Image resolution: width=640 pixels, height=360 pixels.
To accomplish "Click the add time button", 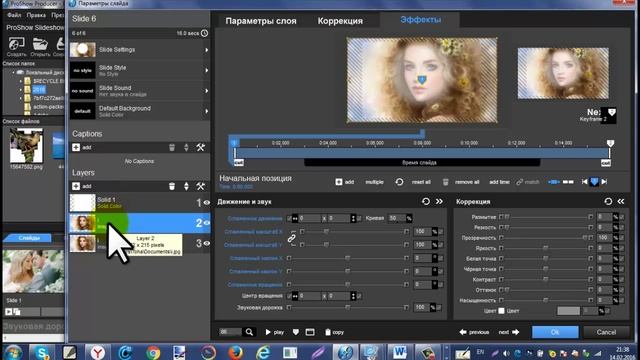I will point(499,182).
